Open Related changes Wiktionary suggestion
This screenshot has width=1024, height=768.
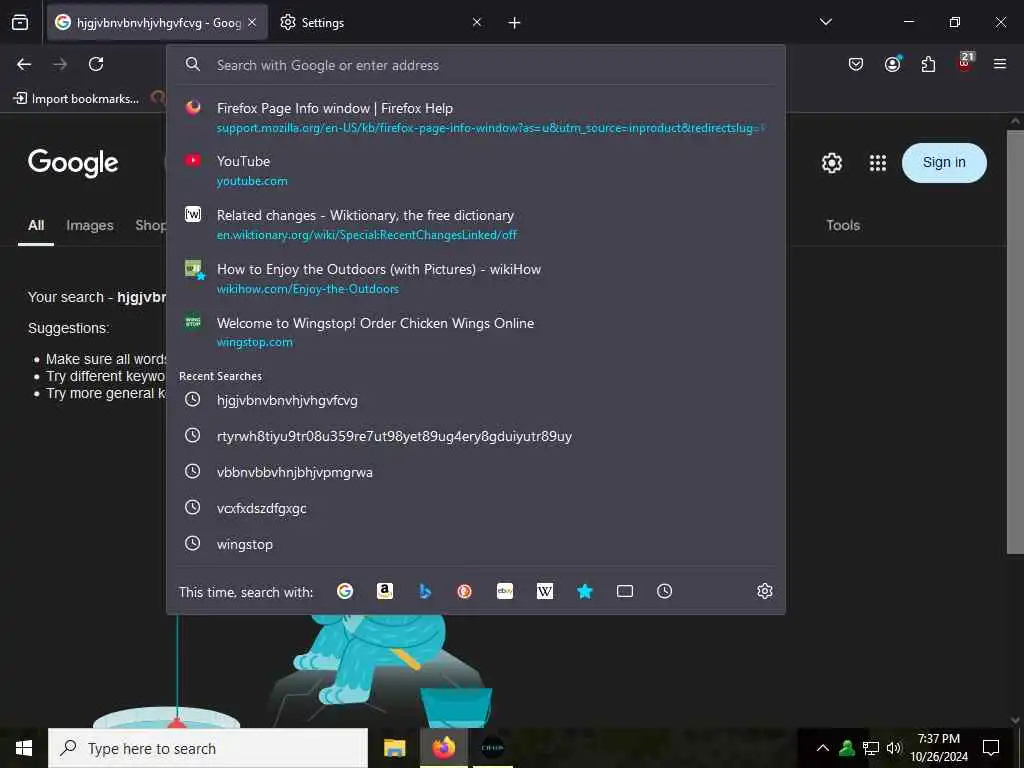tap(475, 225)
